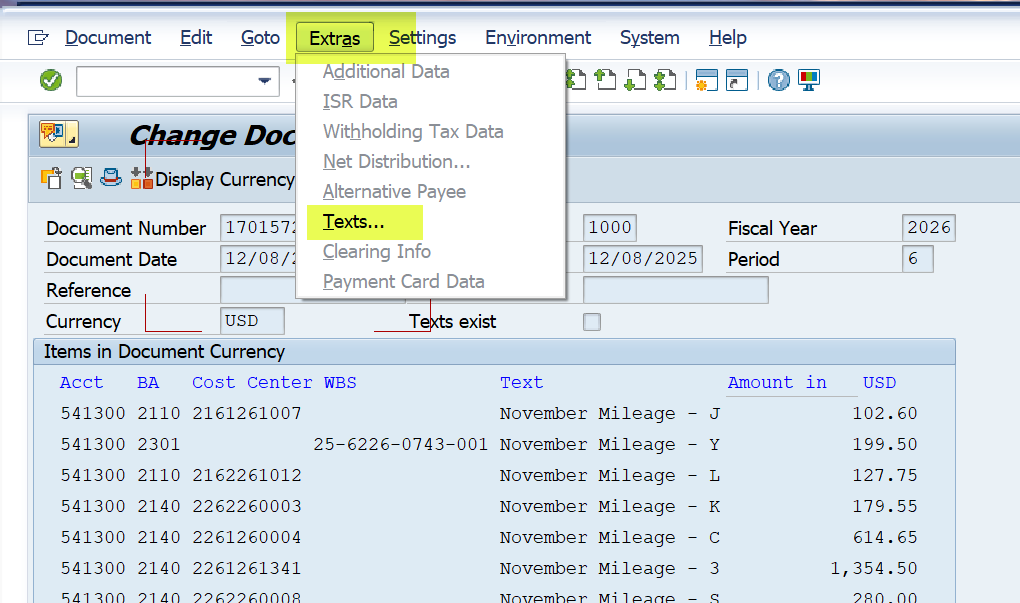Open Help via blue question mark icon

[779, 81]
